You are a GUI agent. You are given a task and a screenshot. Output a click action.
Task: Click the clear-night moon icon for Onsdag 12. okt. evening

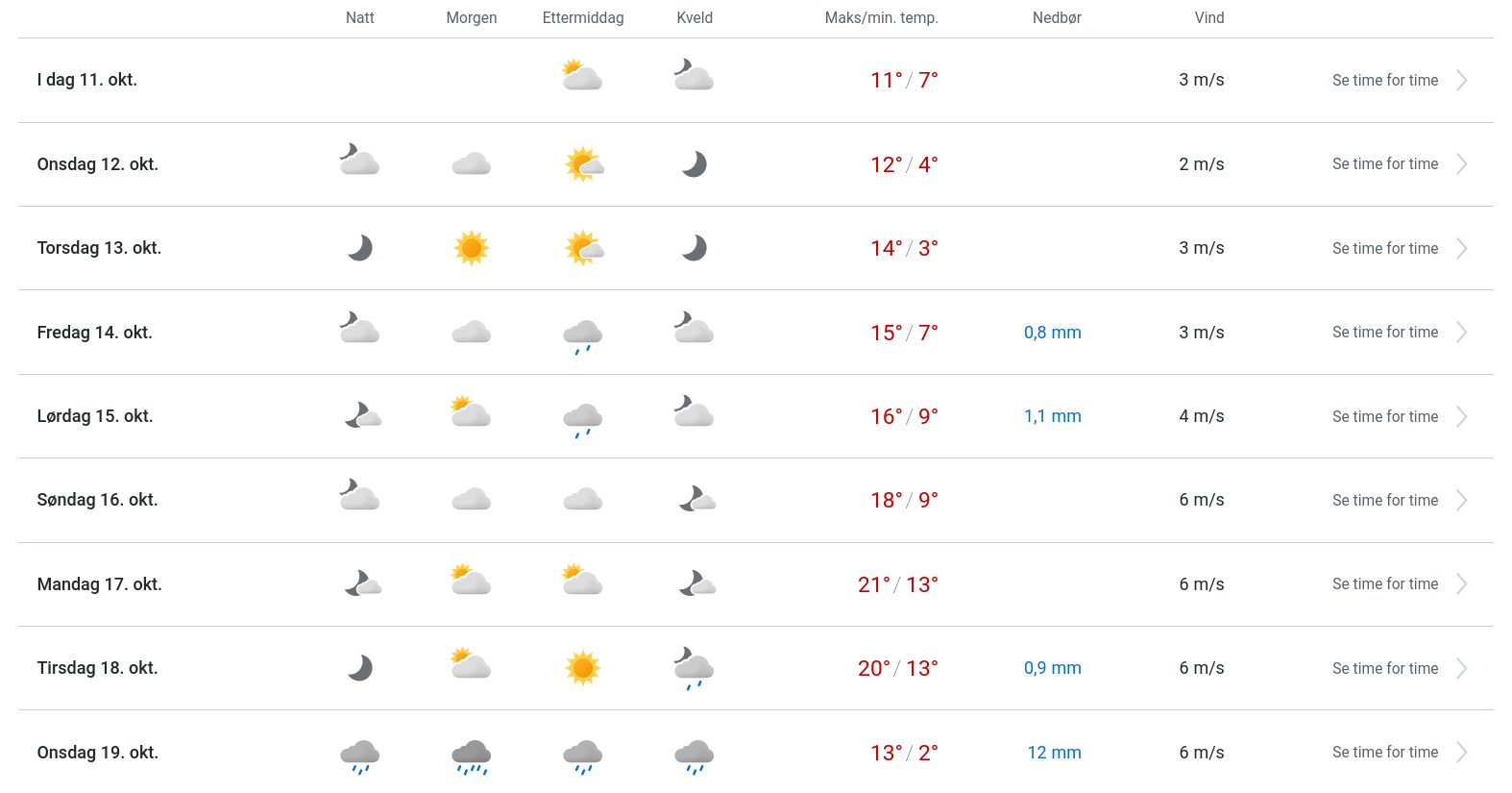[694, 164]
